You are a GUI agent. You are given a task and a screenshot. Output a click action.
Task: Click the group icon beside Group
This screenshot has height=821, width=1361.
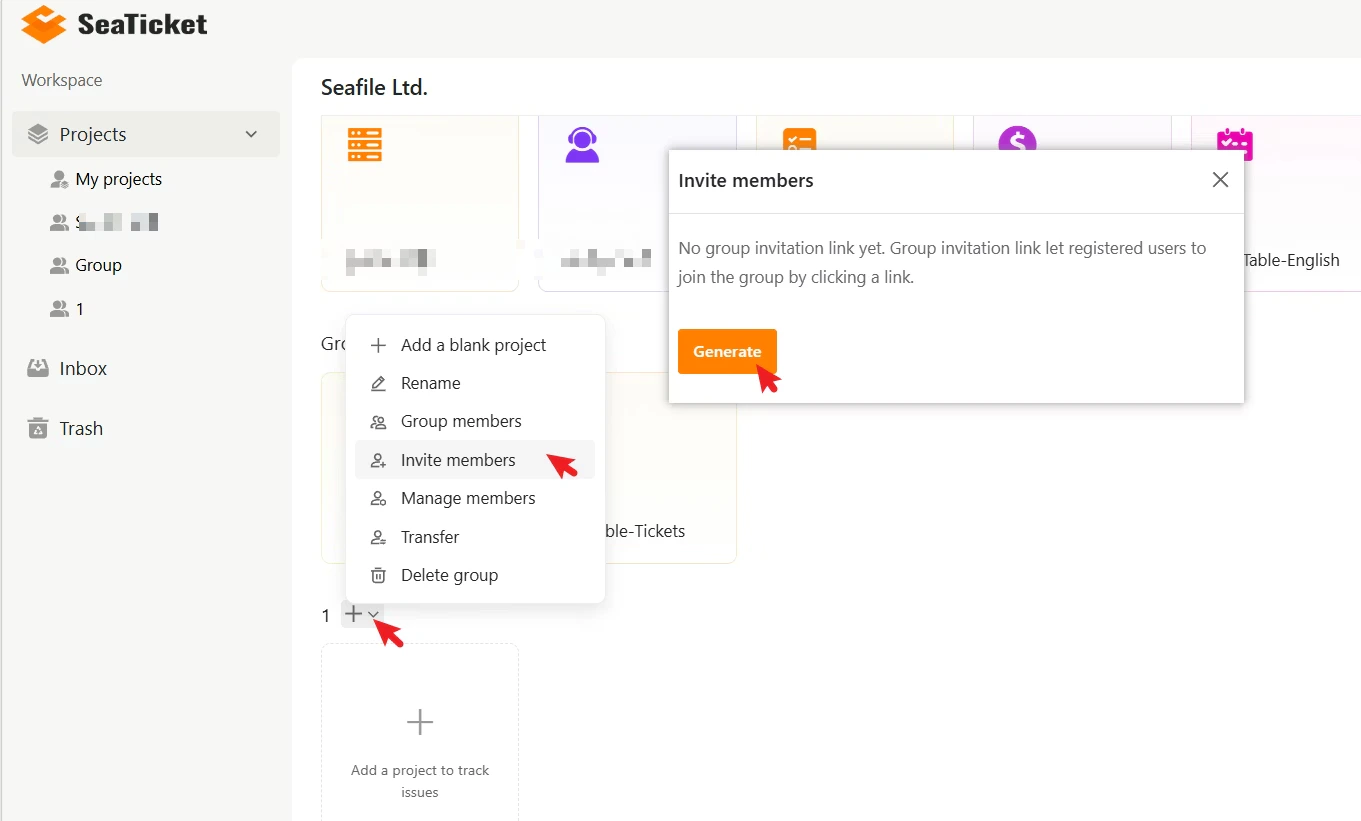point(59,265)
